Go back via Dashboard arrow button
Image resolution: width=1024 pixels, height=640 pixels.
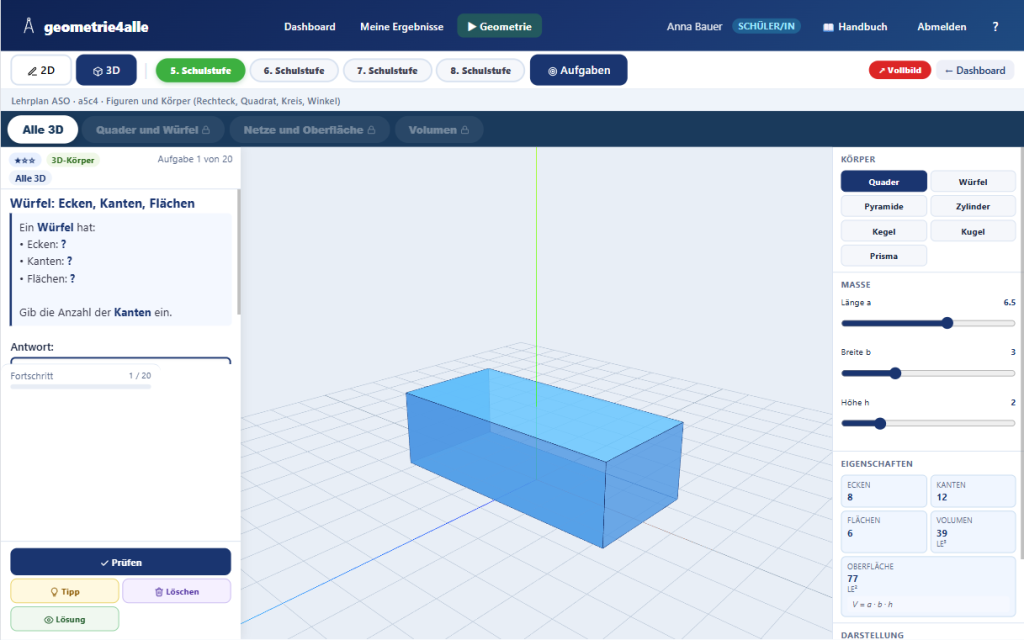coord(975,70)
